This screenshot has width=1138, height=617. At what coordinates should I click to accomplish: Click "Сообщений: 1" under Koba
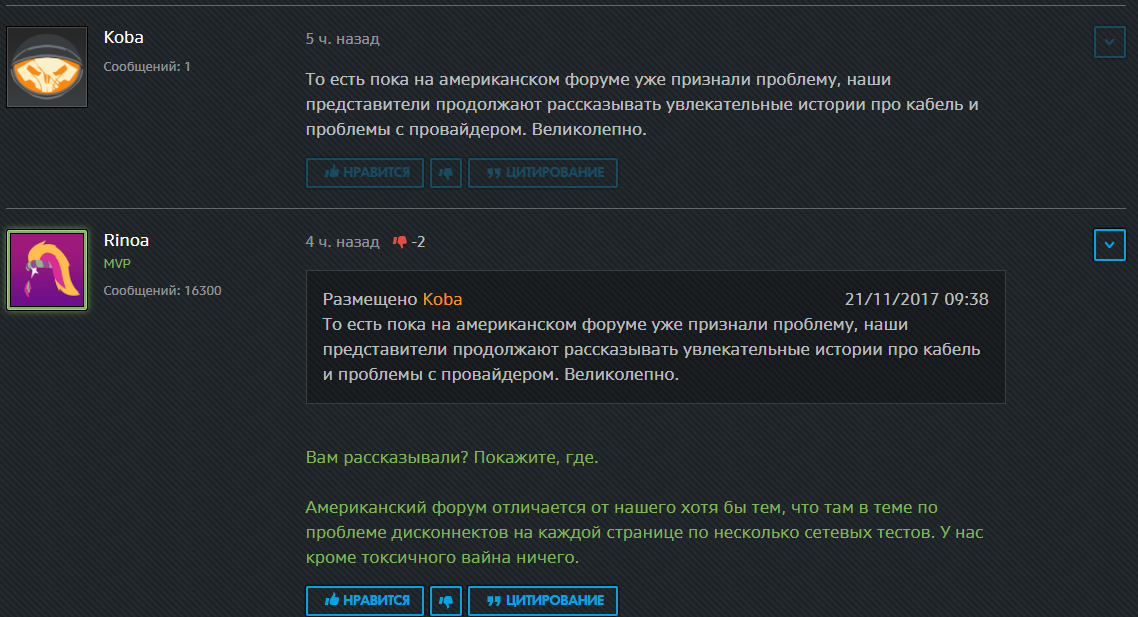147,67
